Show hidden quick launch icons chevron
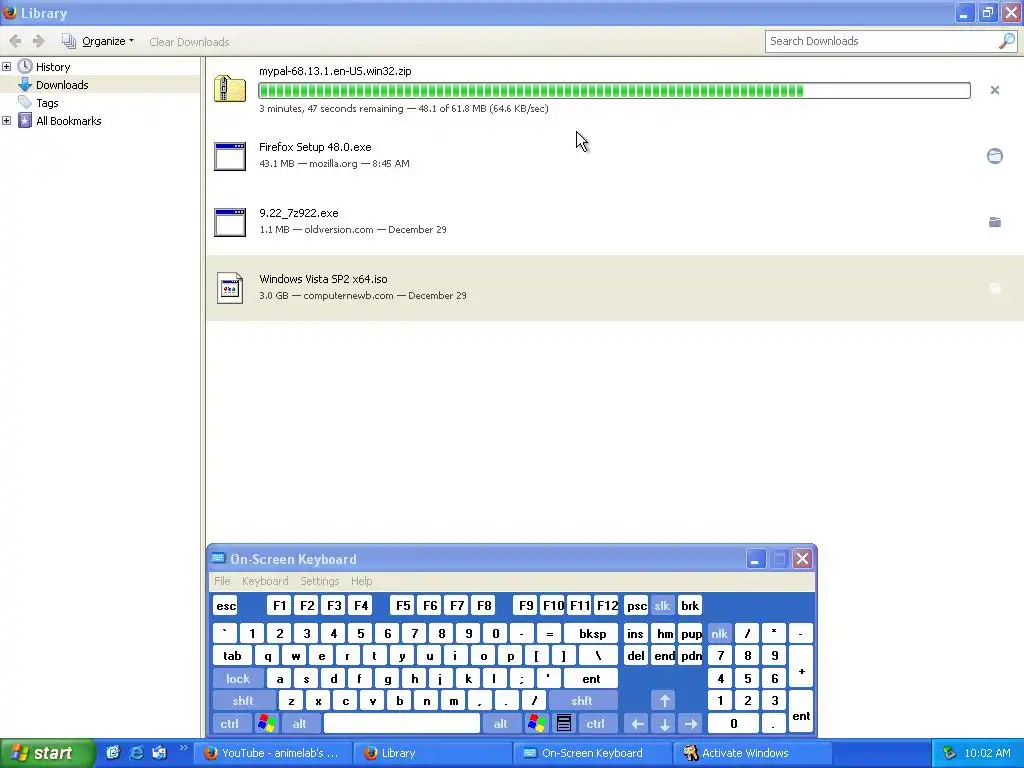Viewport: 1024px width, 768px height. pos(183,748)
